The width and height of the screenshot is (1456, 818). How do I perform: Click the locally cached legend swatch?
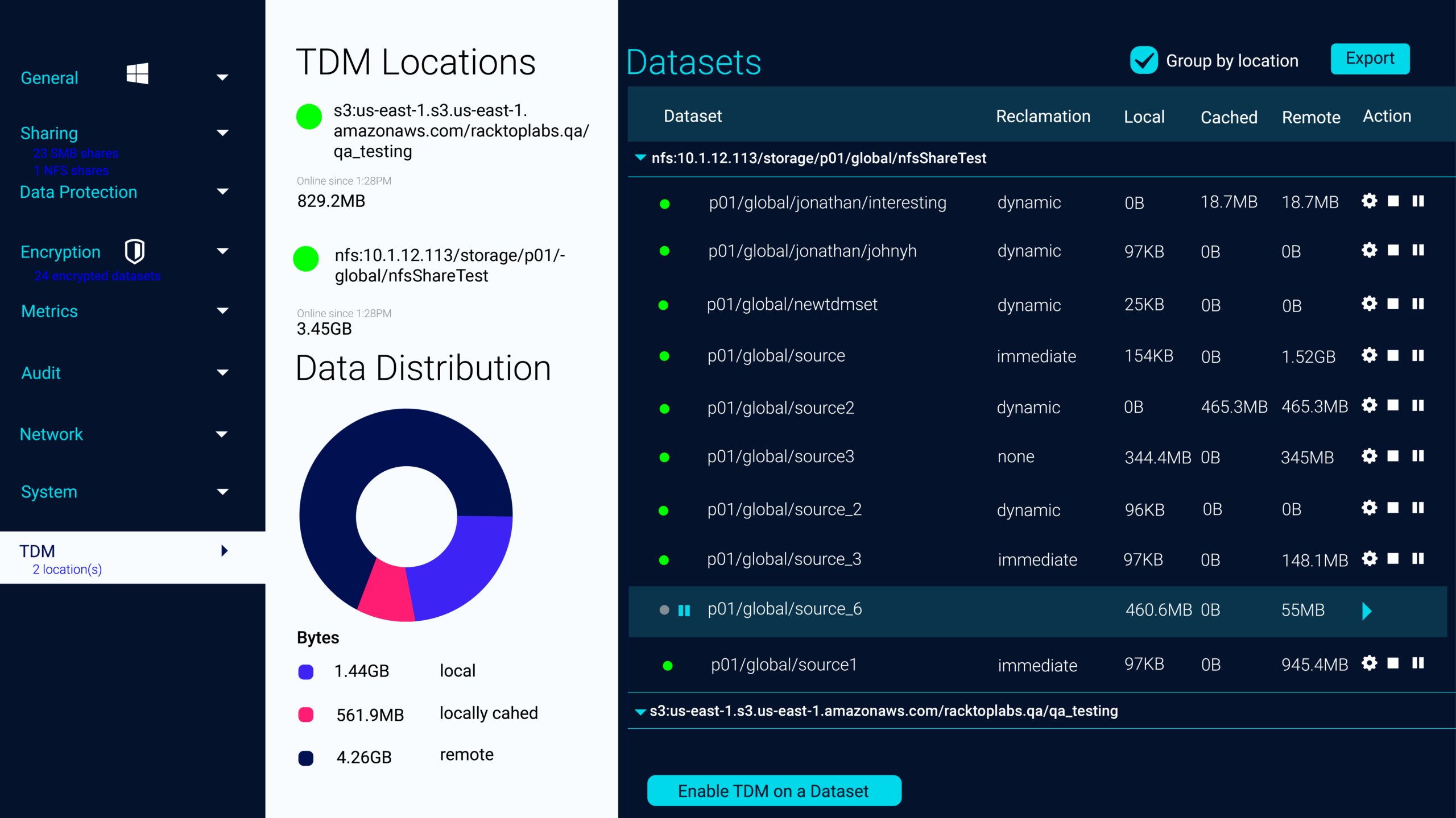[x=306, y=715]
